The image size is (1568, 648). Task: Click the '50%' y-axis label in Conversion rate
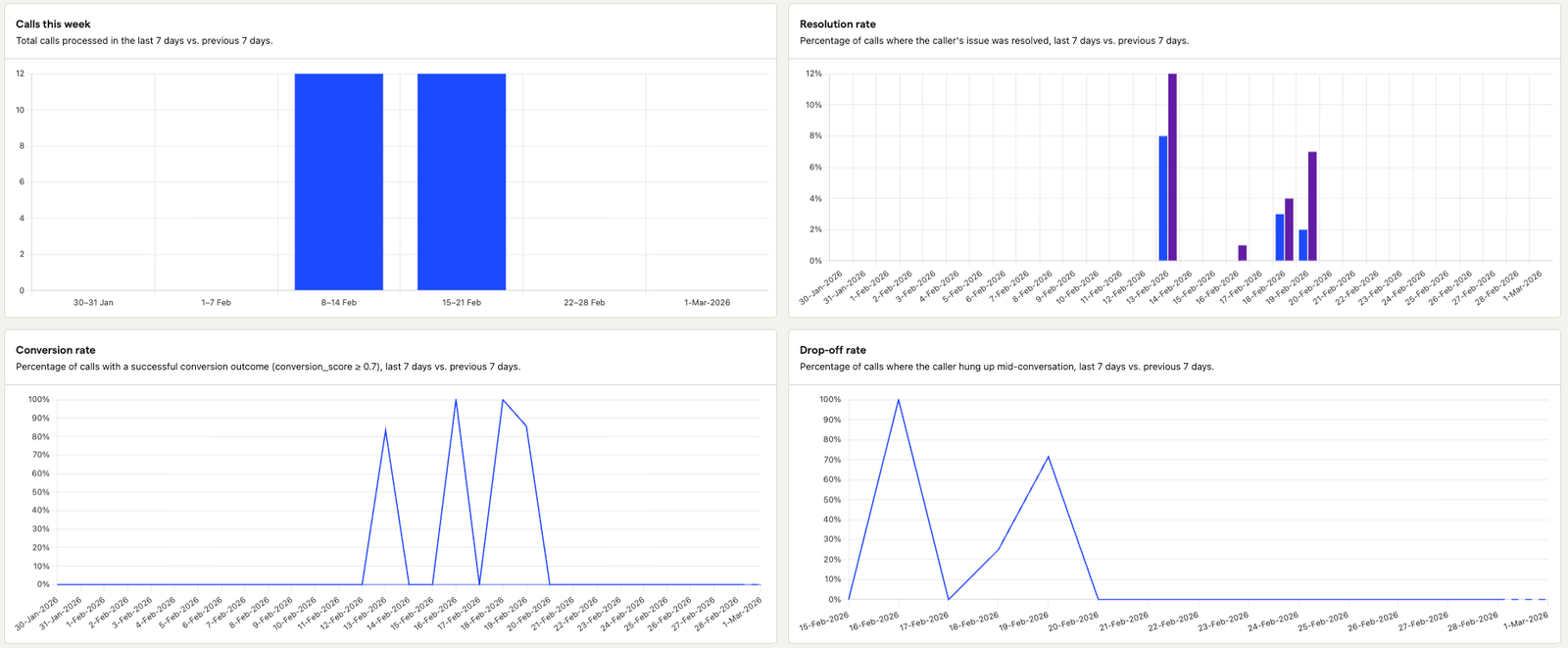(40, 492)
